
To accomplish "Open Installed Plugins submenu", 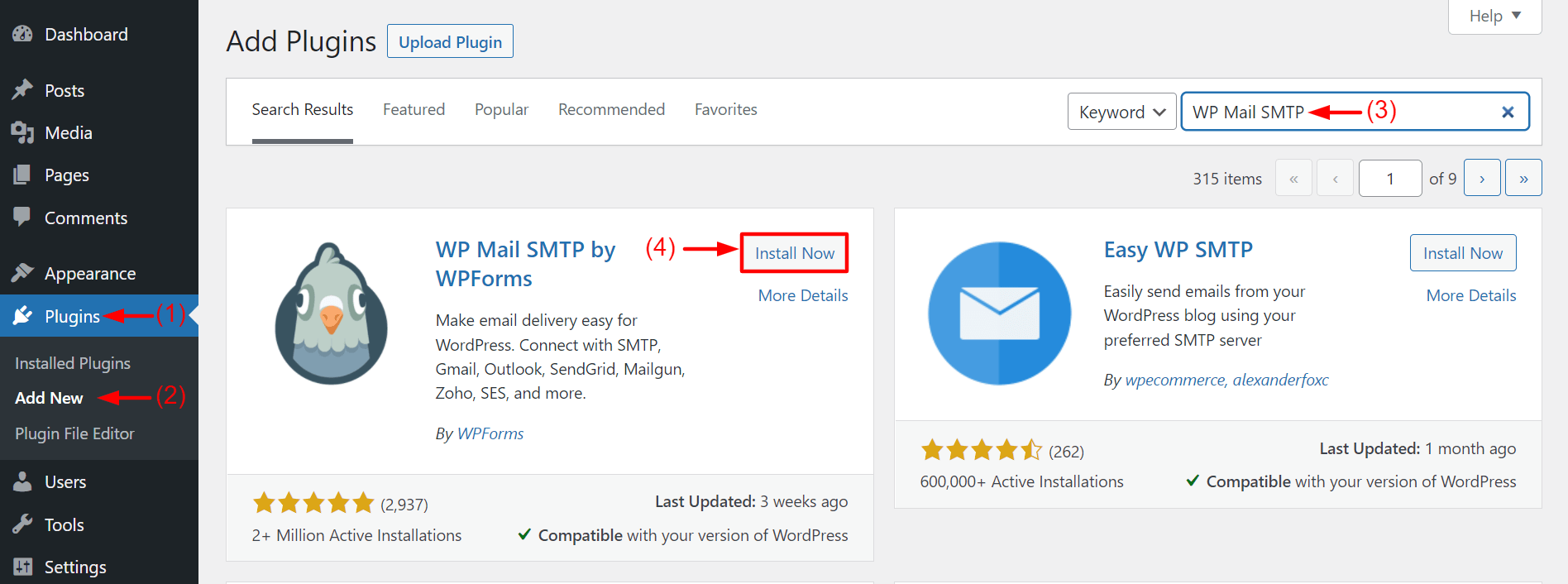I will point(73,363).
